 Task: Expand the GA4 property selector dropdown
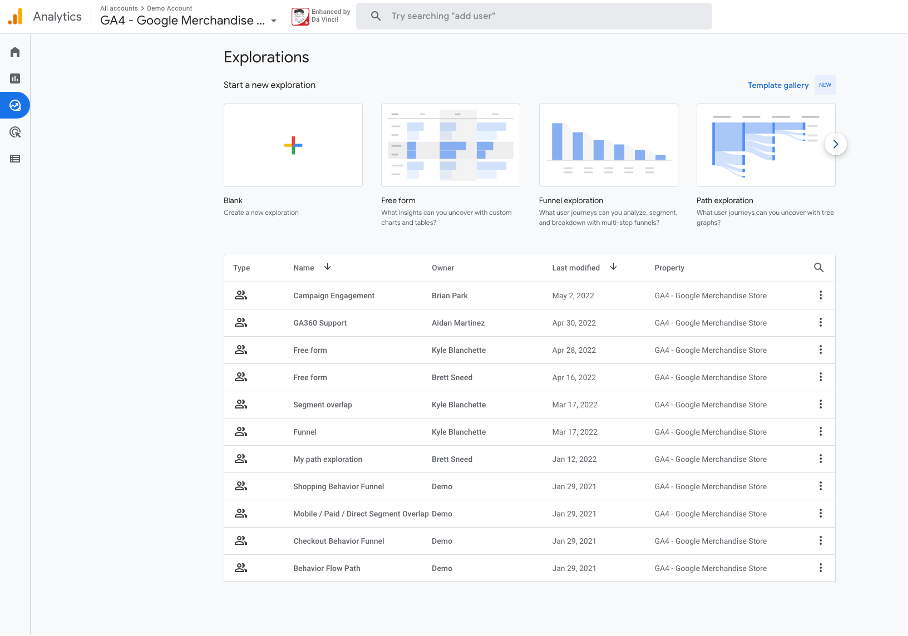click(x=273, y=21)
